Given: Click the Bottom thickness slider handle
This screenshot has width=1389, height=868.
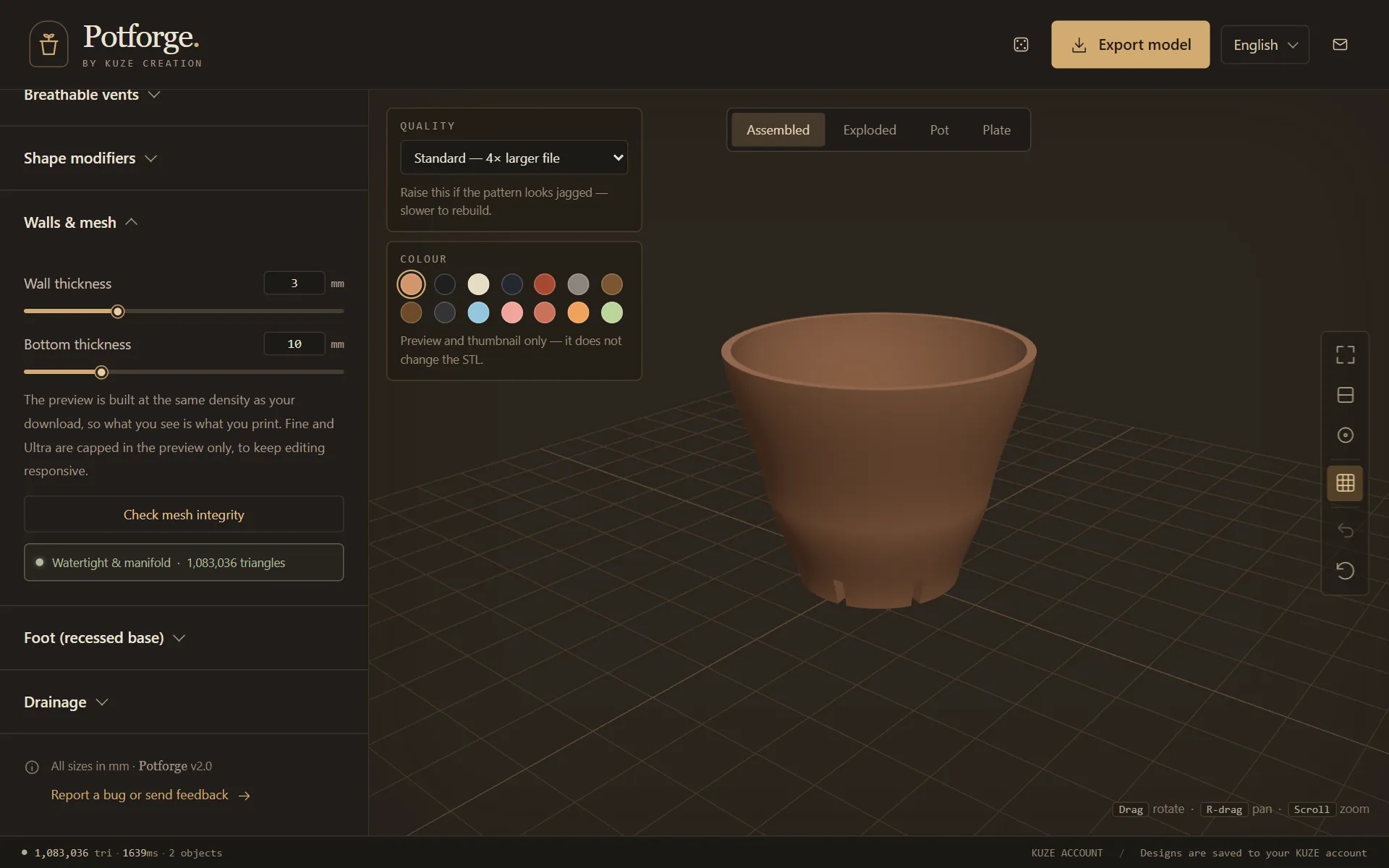Looking at the screenshot, I should coord(101,373).
